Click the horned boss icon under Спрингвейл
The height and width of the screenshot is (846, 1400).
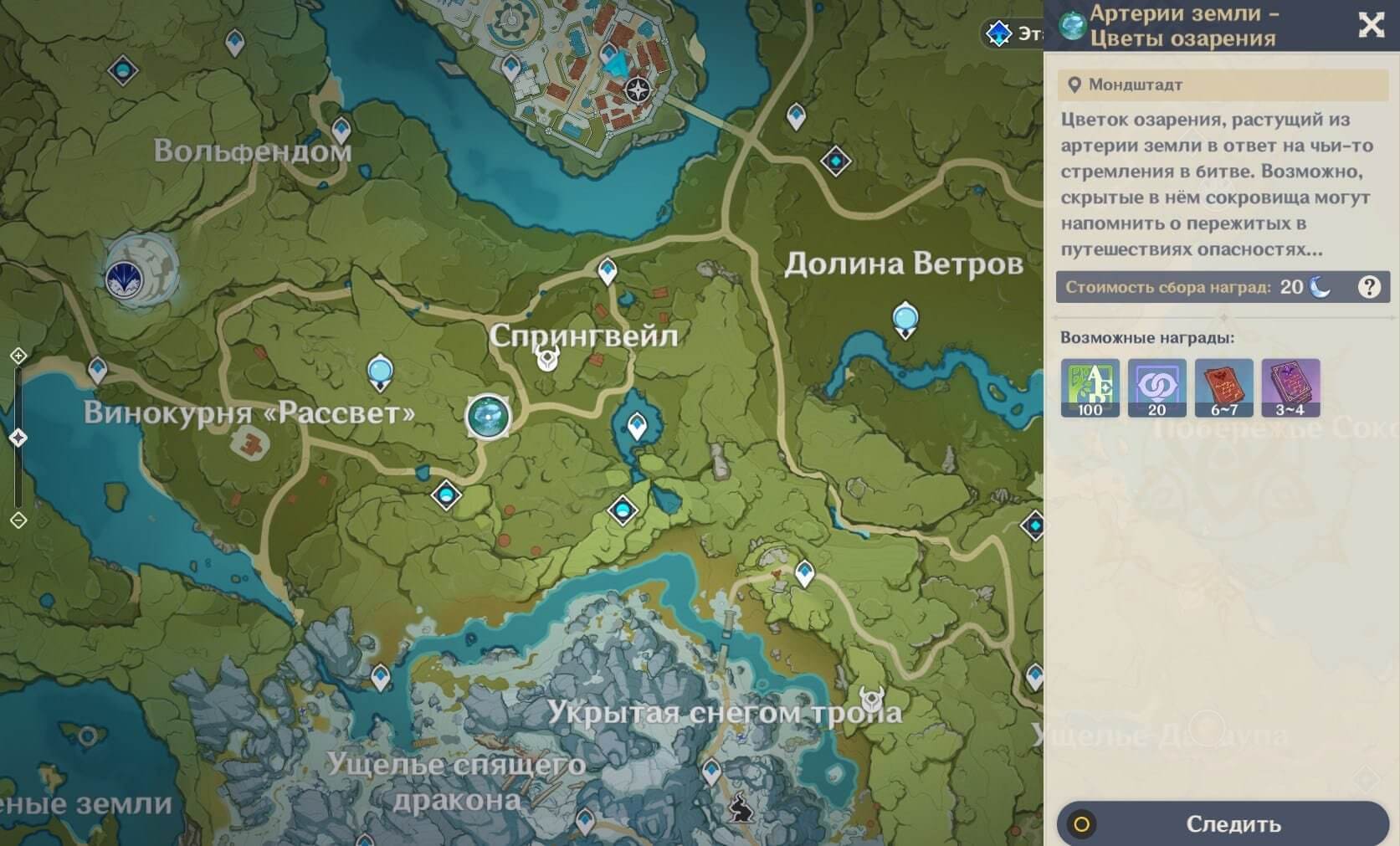pyautogui.click(x=548, y=360)
